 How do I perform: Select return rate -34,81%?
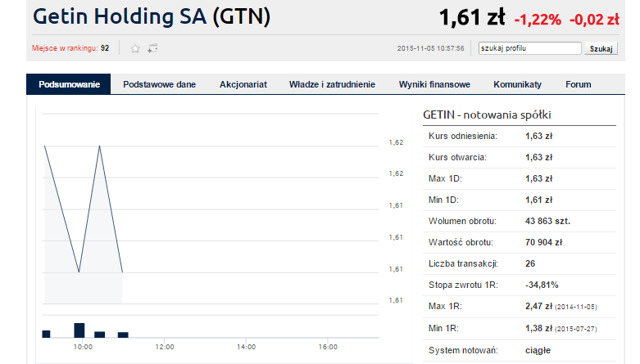point(541,285)
